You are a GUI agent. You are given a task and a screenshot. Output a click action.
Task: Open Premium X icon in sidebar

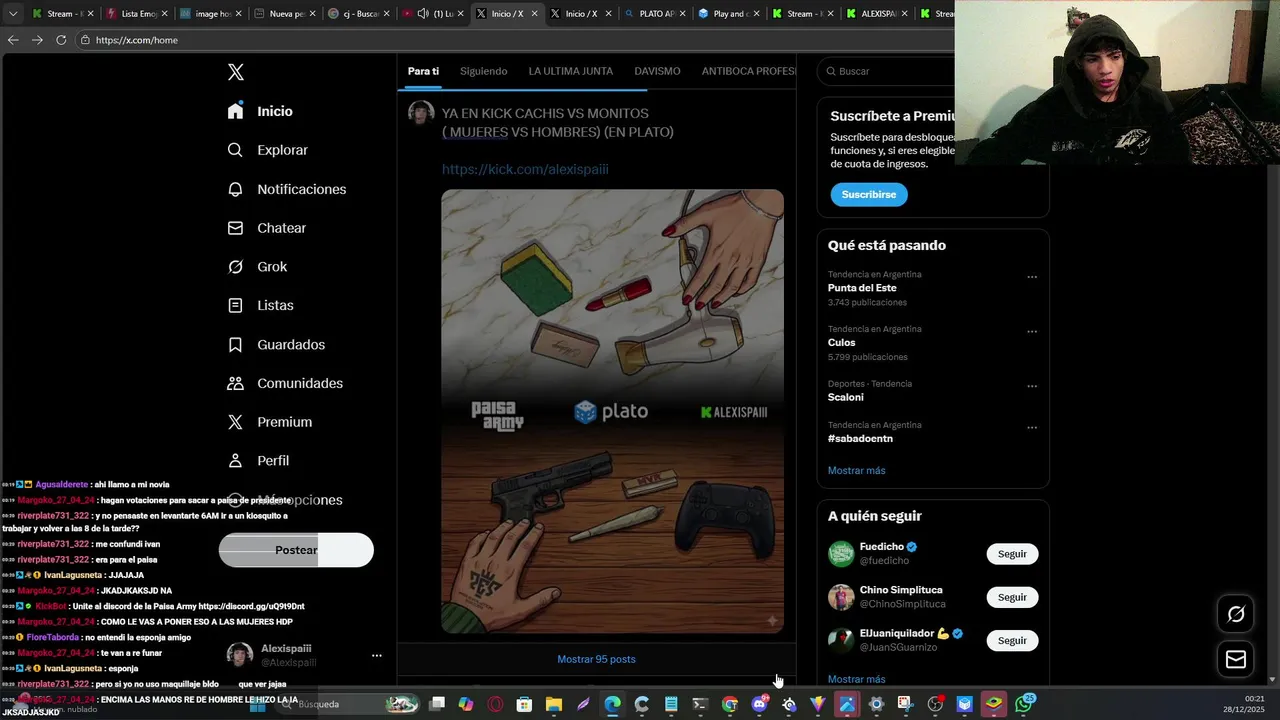[x=235, y=422]
